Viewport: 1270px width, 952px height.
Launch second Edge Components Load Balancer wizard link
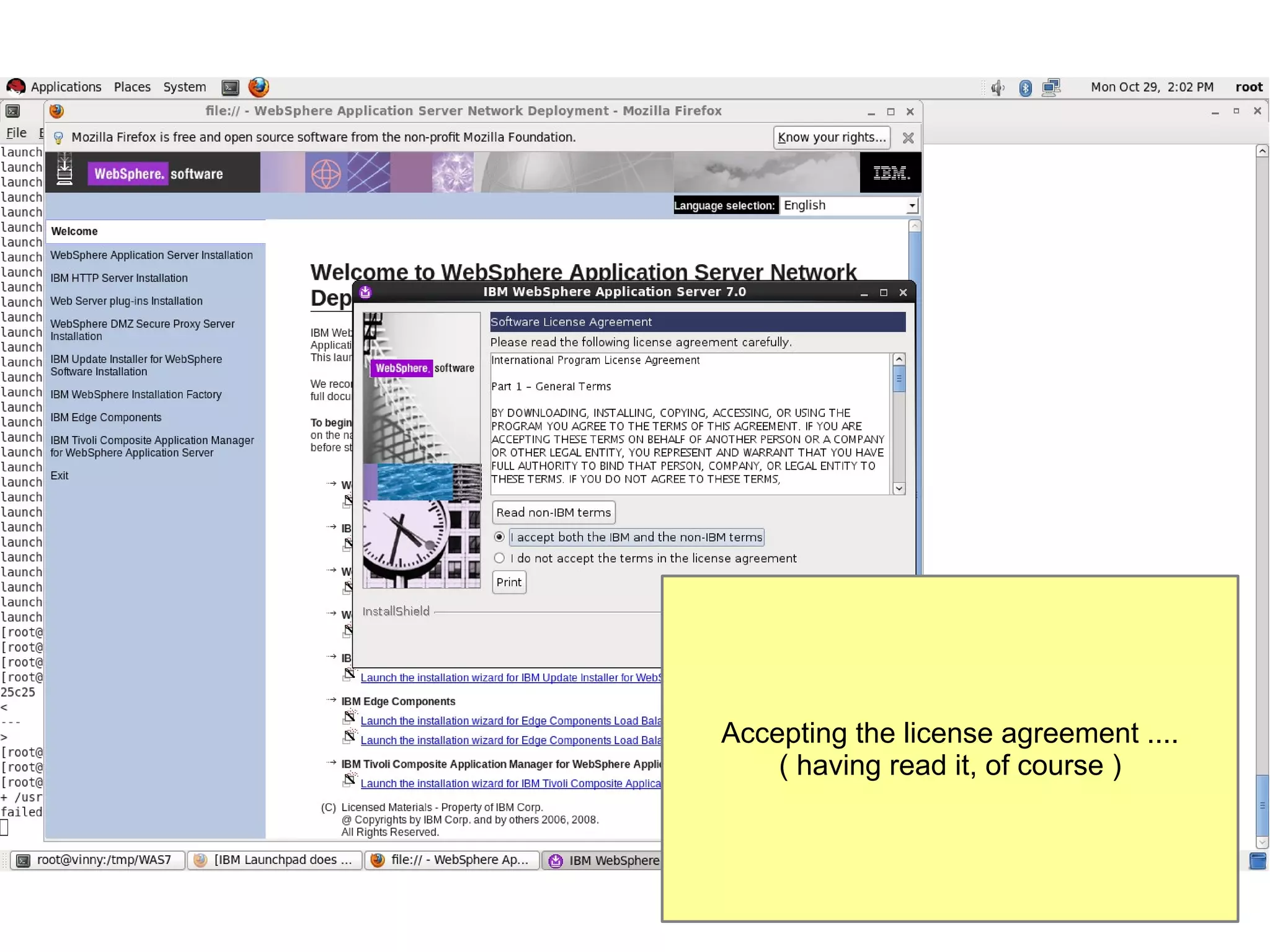click(510, 741)
